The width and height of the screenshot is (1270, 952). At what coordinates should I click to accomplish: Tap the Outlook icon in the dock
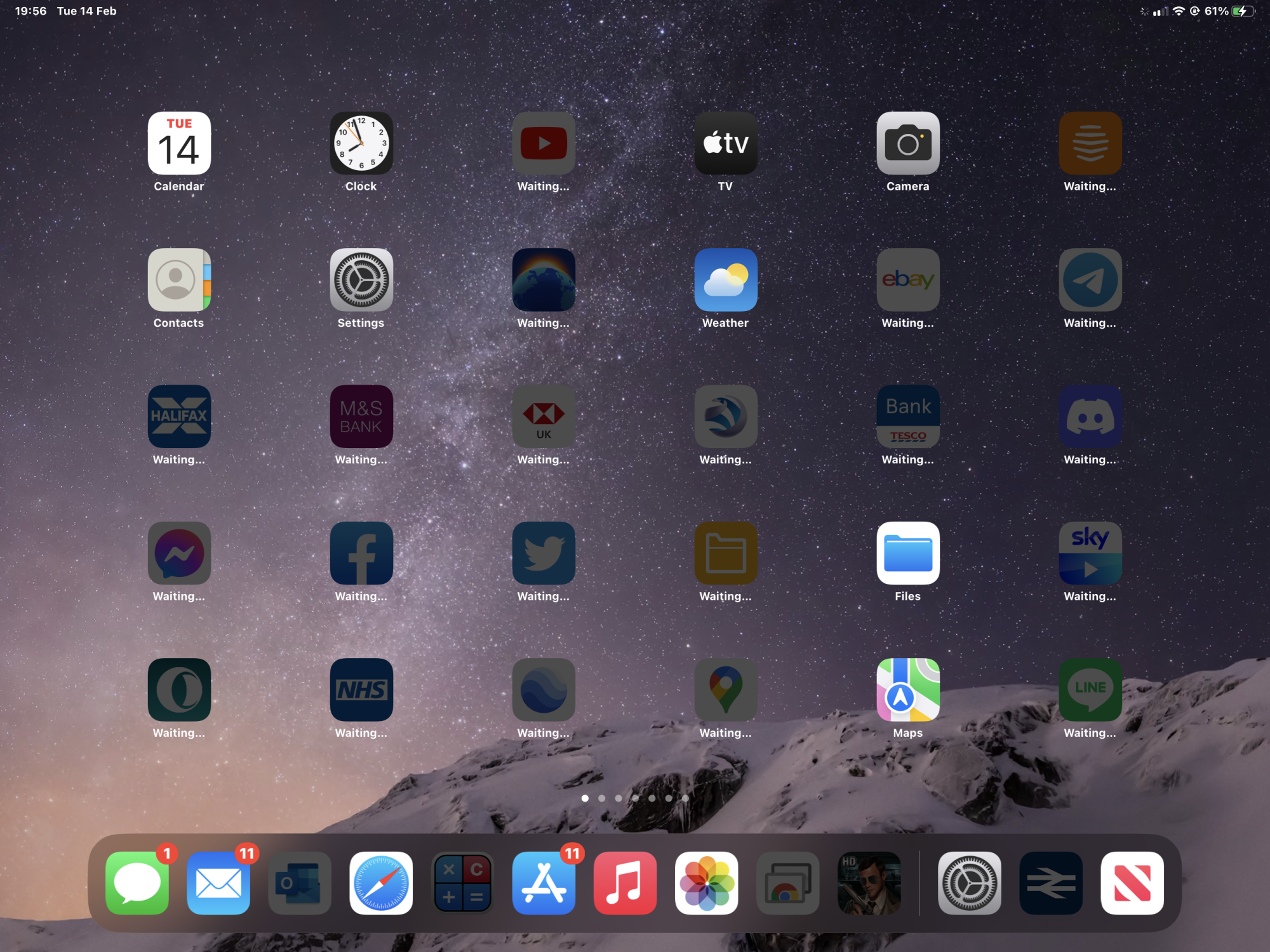point(300,883)
